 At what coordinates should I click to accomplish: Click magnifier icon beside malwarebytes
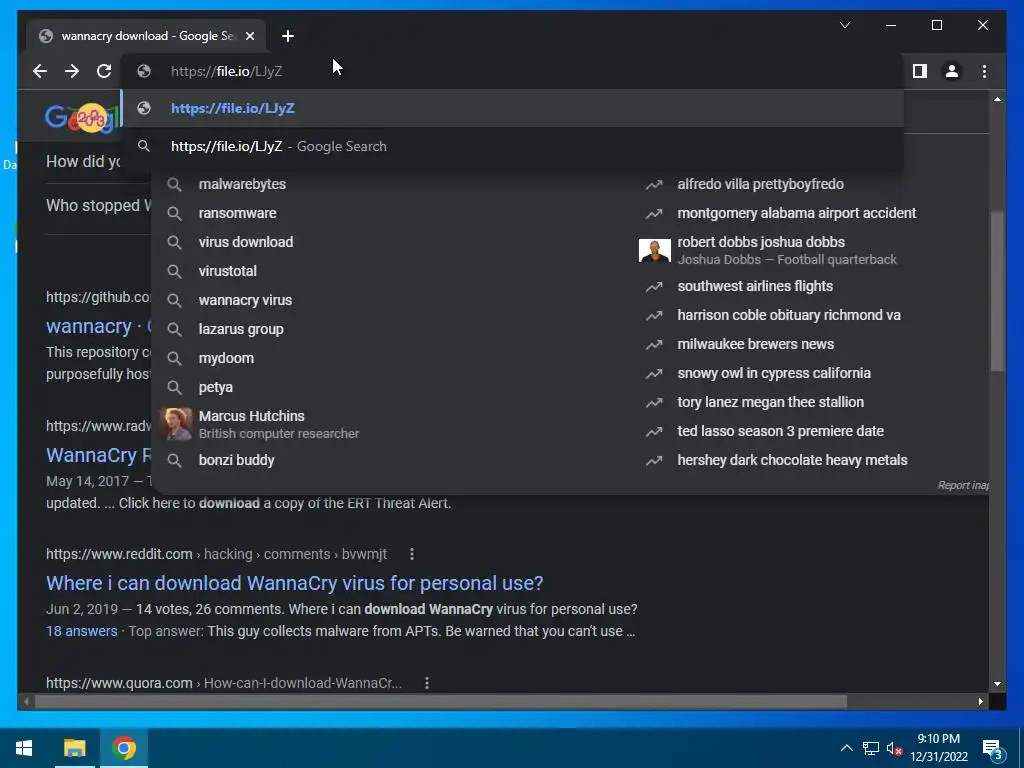click(x=174, y=184)
